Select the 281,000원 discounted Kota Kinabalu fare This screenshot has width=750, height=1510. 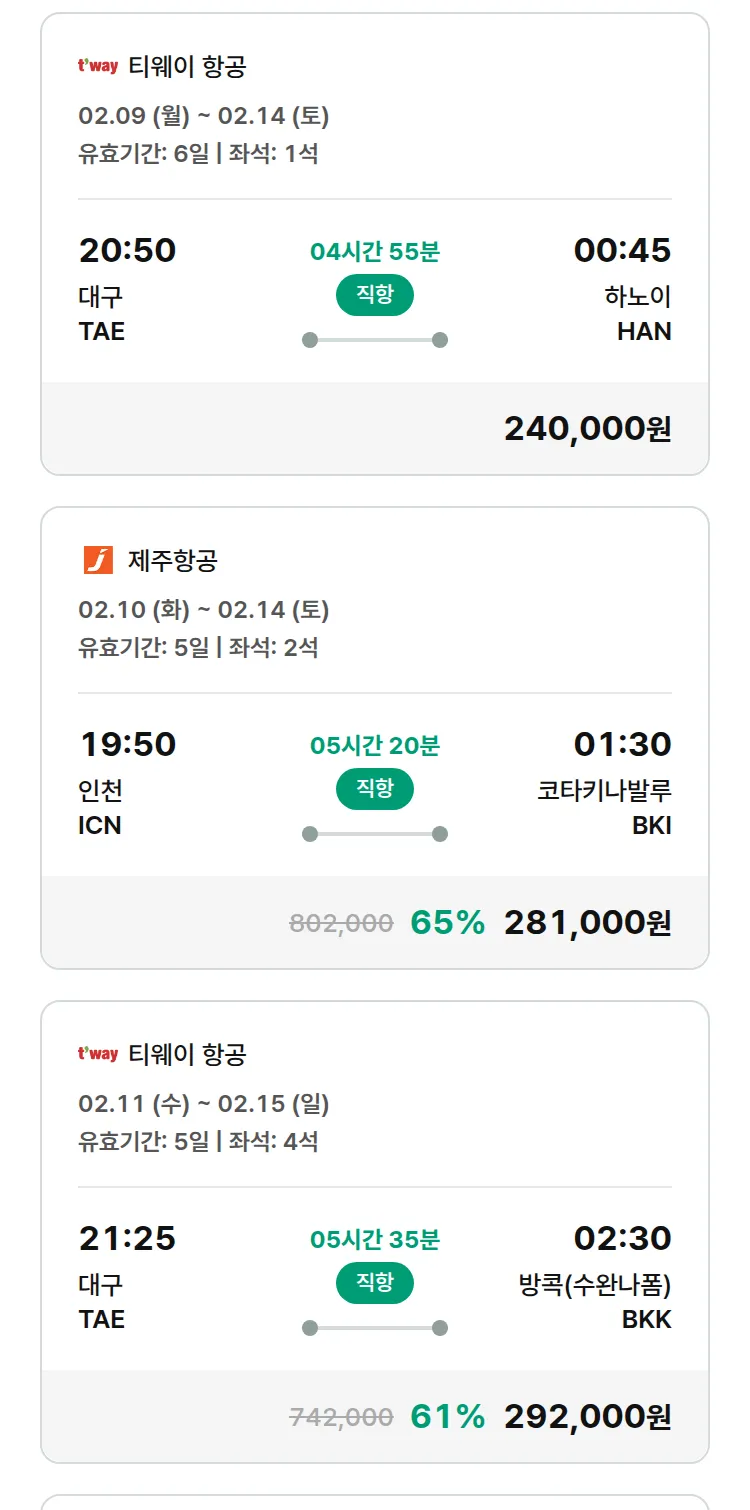tap(587, 923)
